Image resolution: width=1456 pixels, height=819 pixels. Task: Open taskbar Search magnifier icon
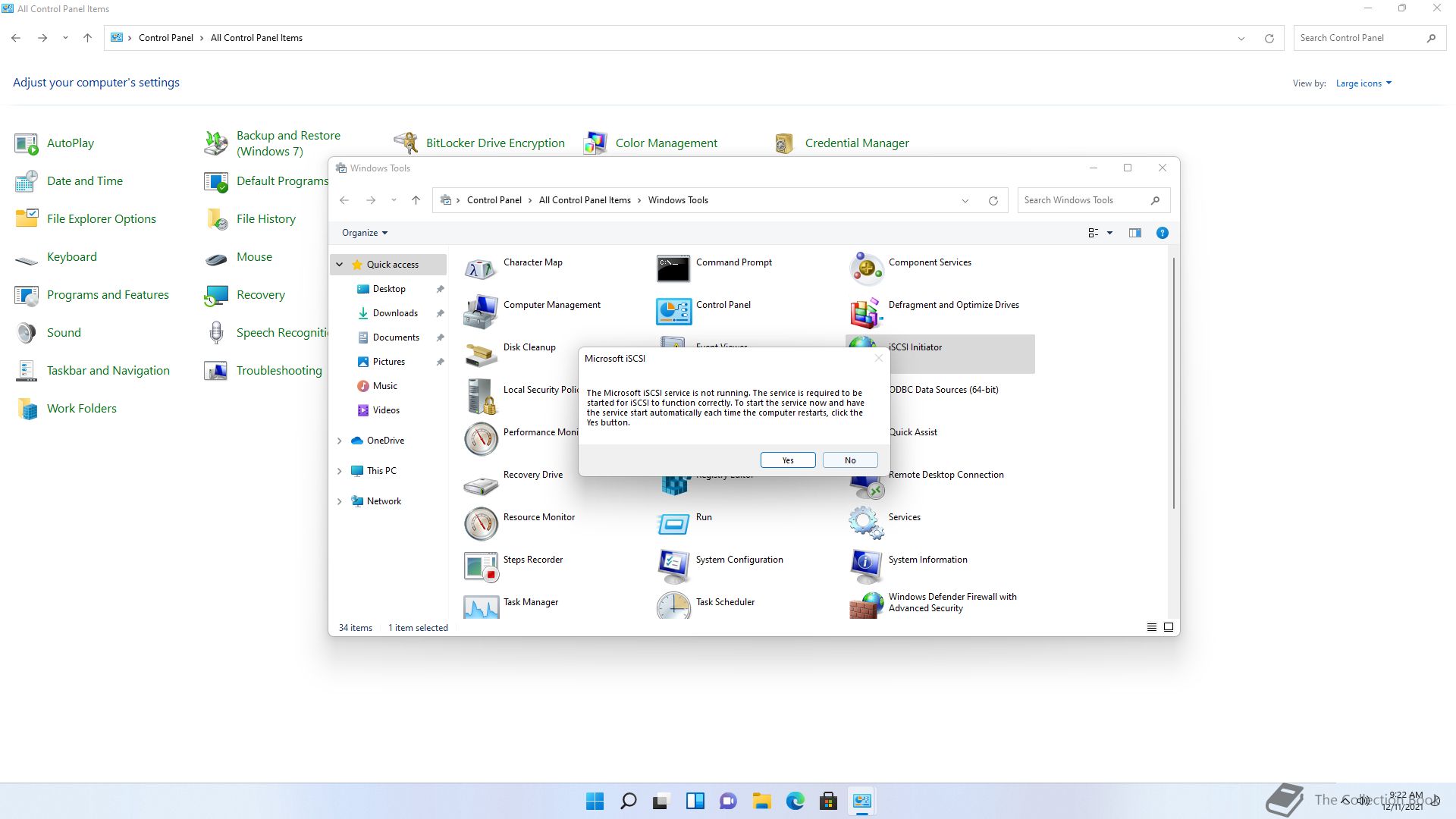(x=628, y=801)
